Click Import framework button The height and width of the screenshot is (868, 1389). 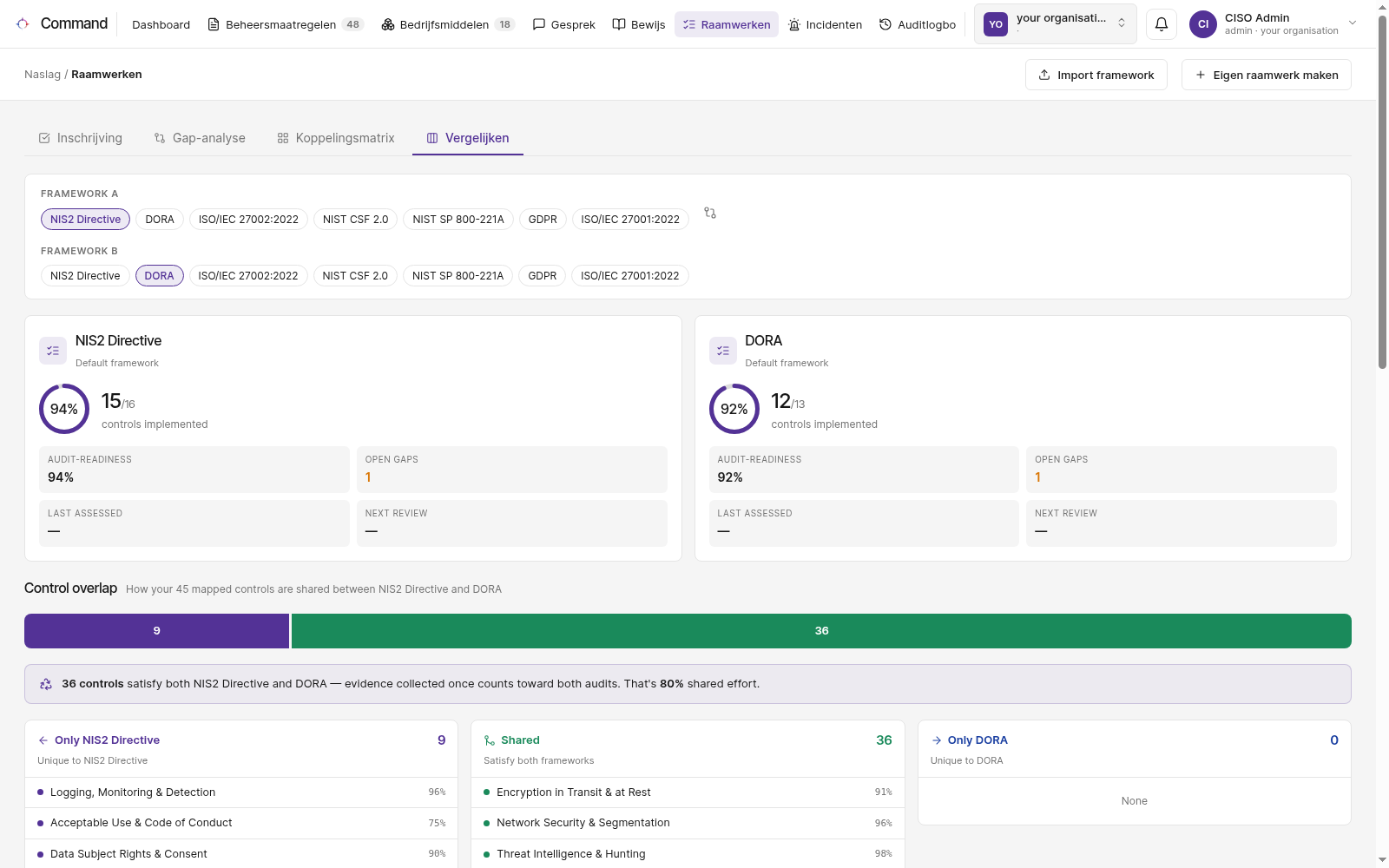click(1096, 75)
